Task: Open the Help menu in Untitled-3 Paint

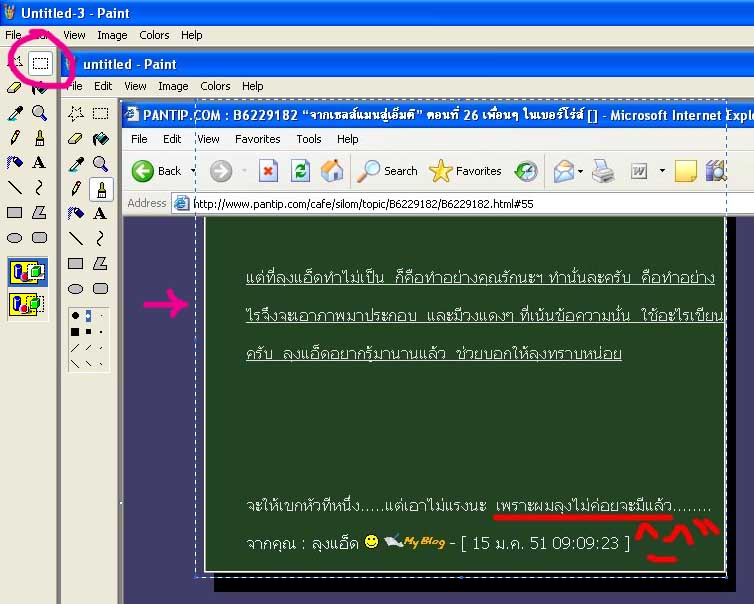Action: (191, 35)
